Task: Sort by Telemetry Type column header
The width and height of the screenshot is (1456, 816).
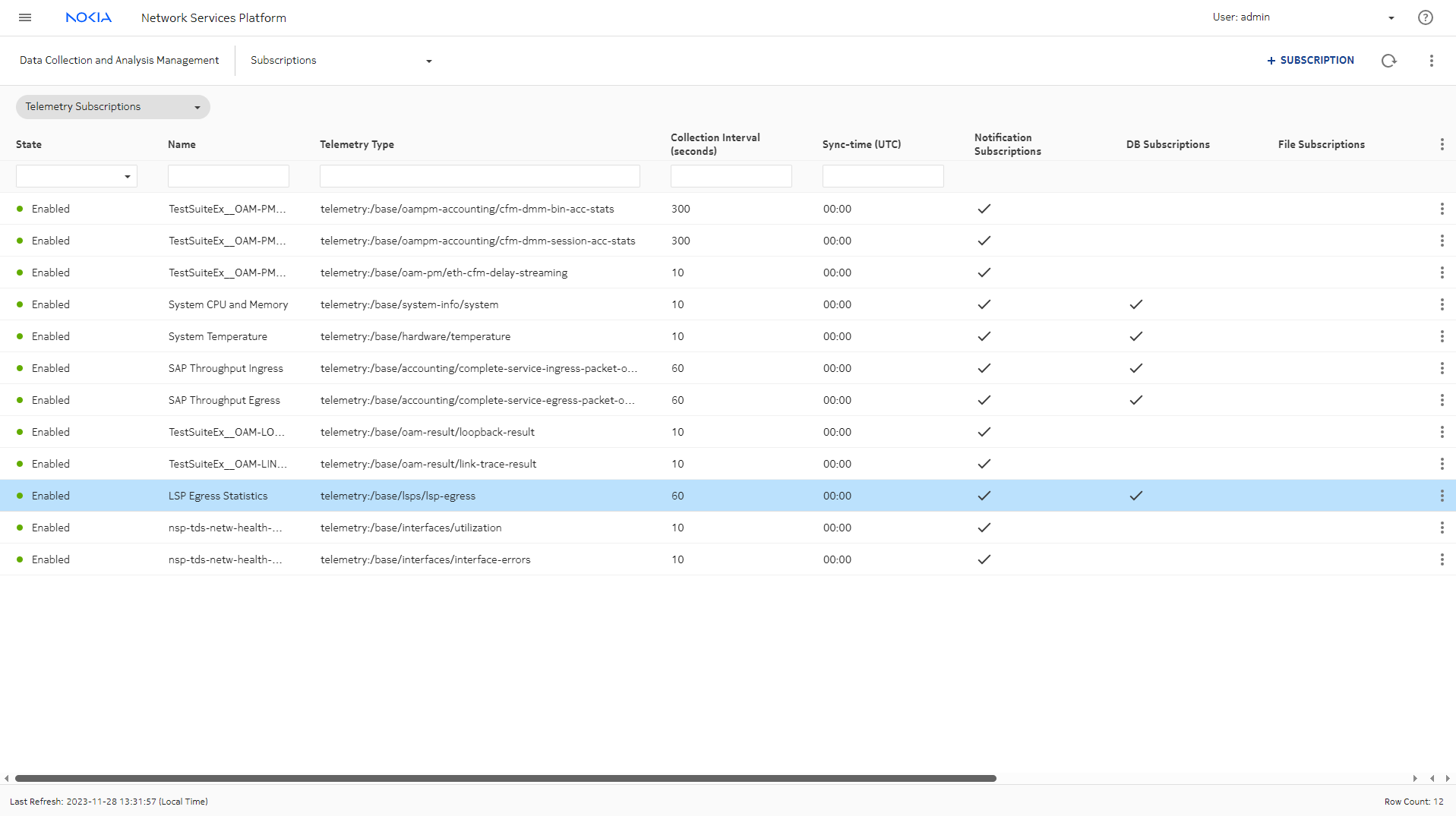Action: pyautogui.click(x=357, y=144)
